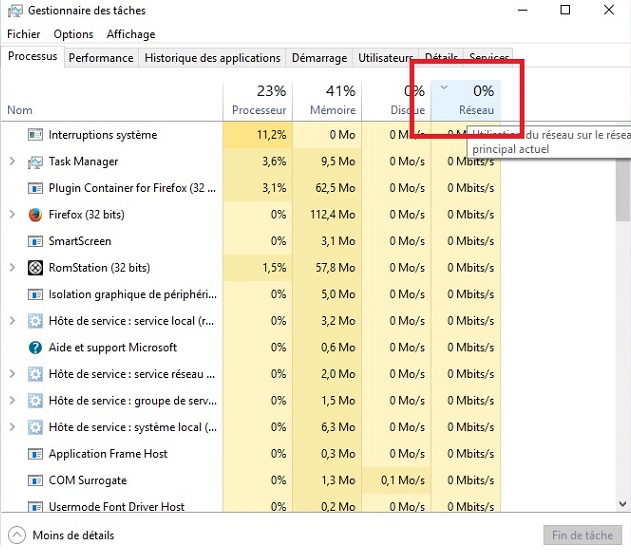Click the 112,4 Mo memory value
The width and height of the screenshot is (631, 556).
[x=332, y=215]
